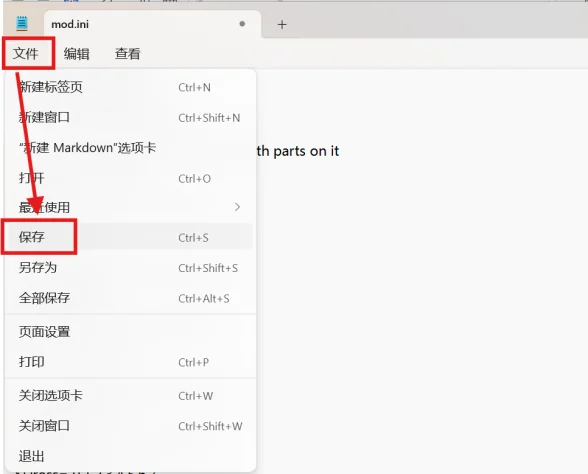This screenshot has height=474, width=588.
Task: Select 关闭窗口 in the menu
Action: [130, 426]
